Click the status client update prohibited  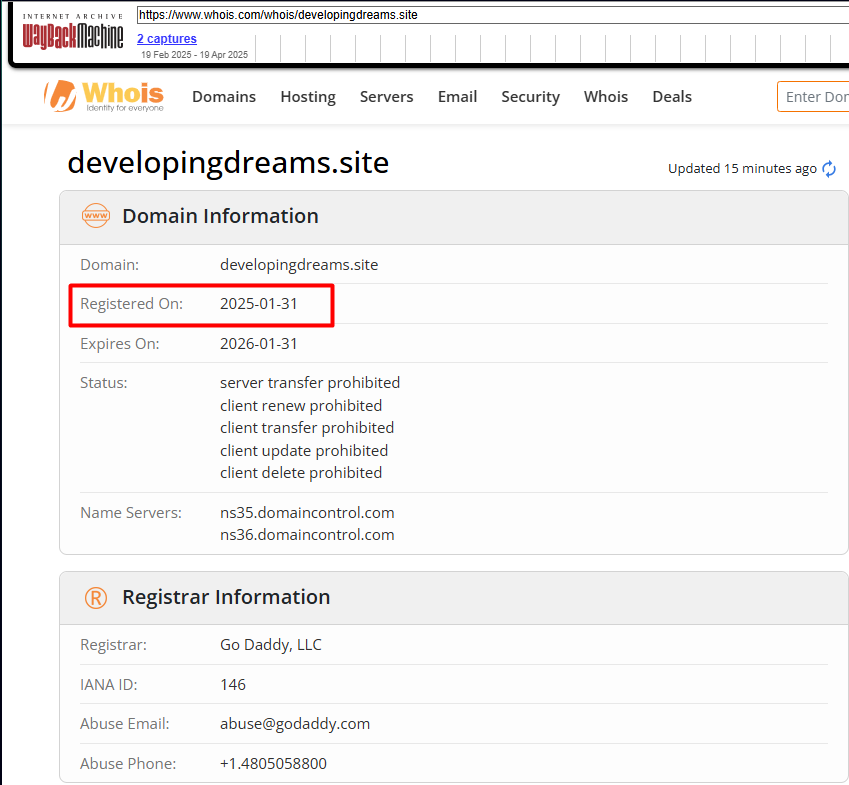click(304, 450)
